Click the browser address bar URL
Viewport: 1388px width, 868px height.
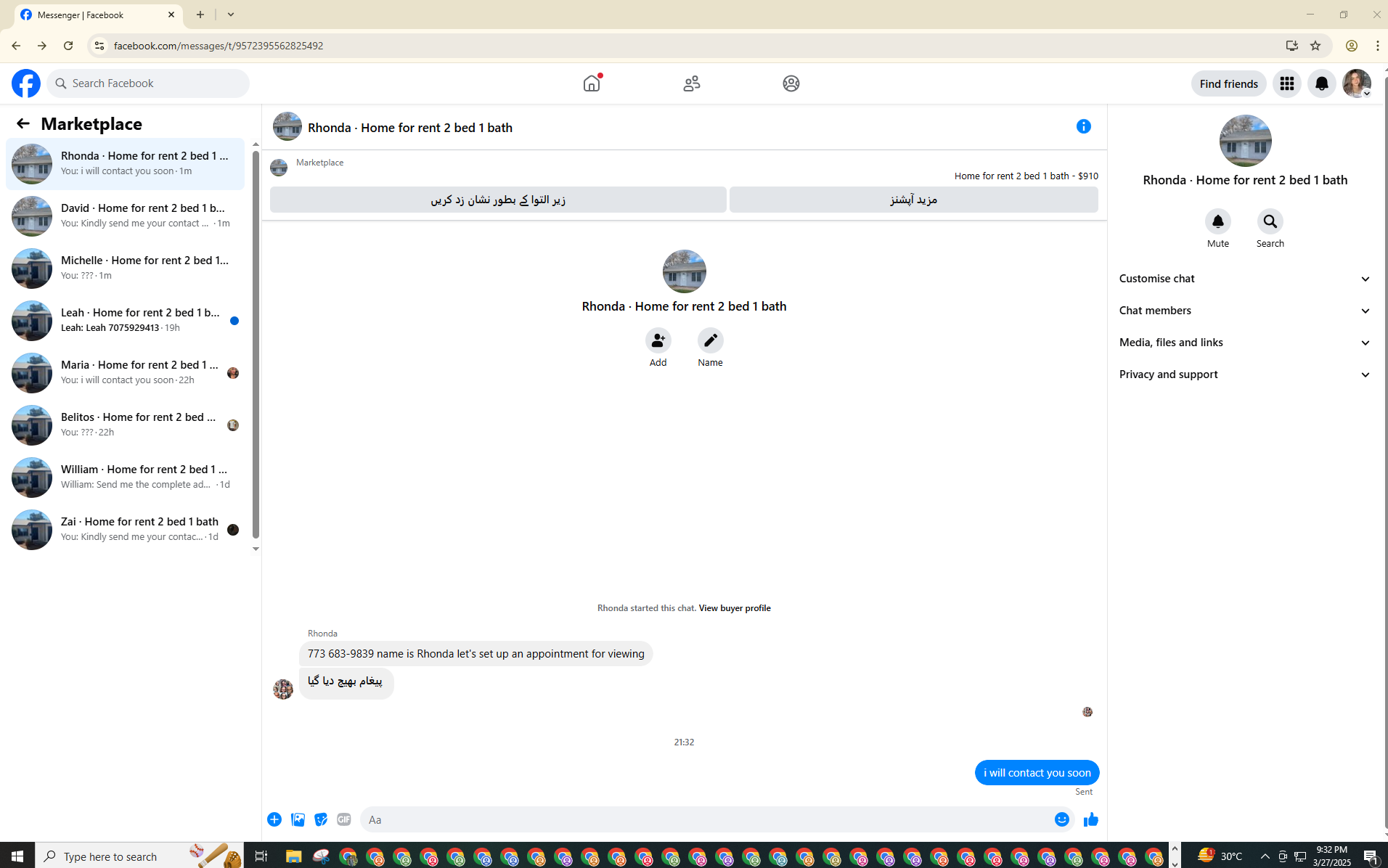pyautogui.click(x=219, y=46)
